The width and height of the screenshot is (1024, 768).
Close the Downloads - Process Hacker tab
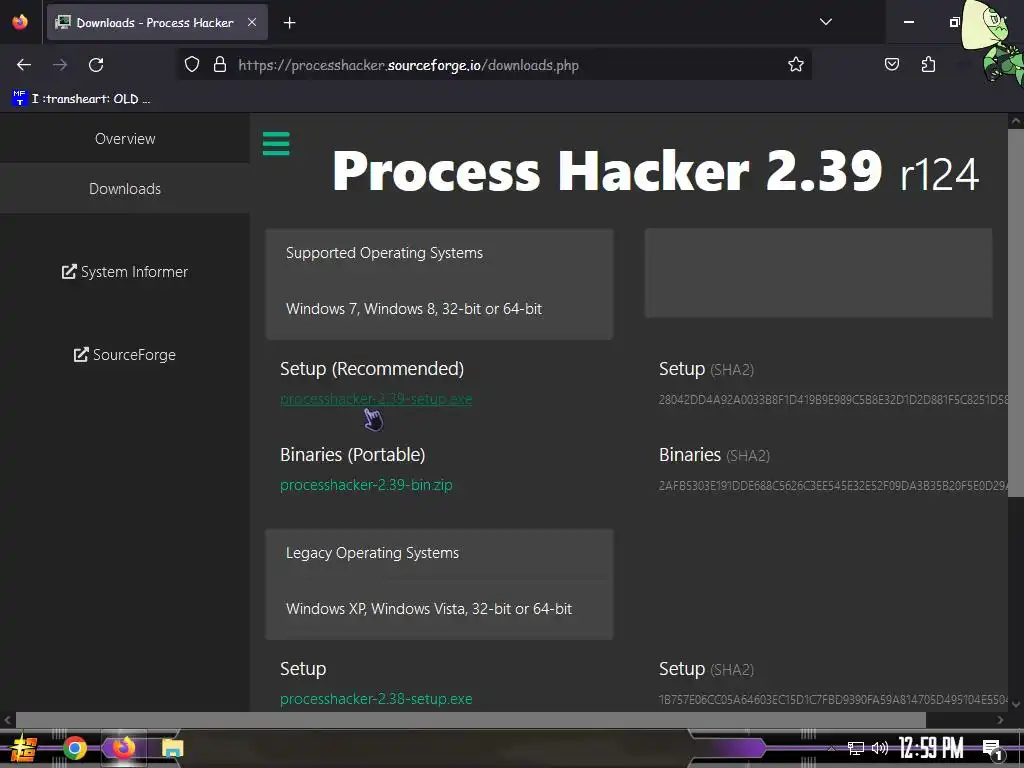(251, 22)
